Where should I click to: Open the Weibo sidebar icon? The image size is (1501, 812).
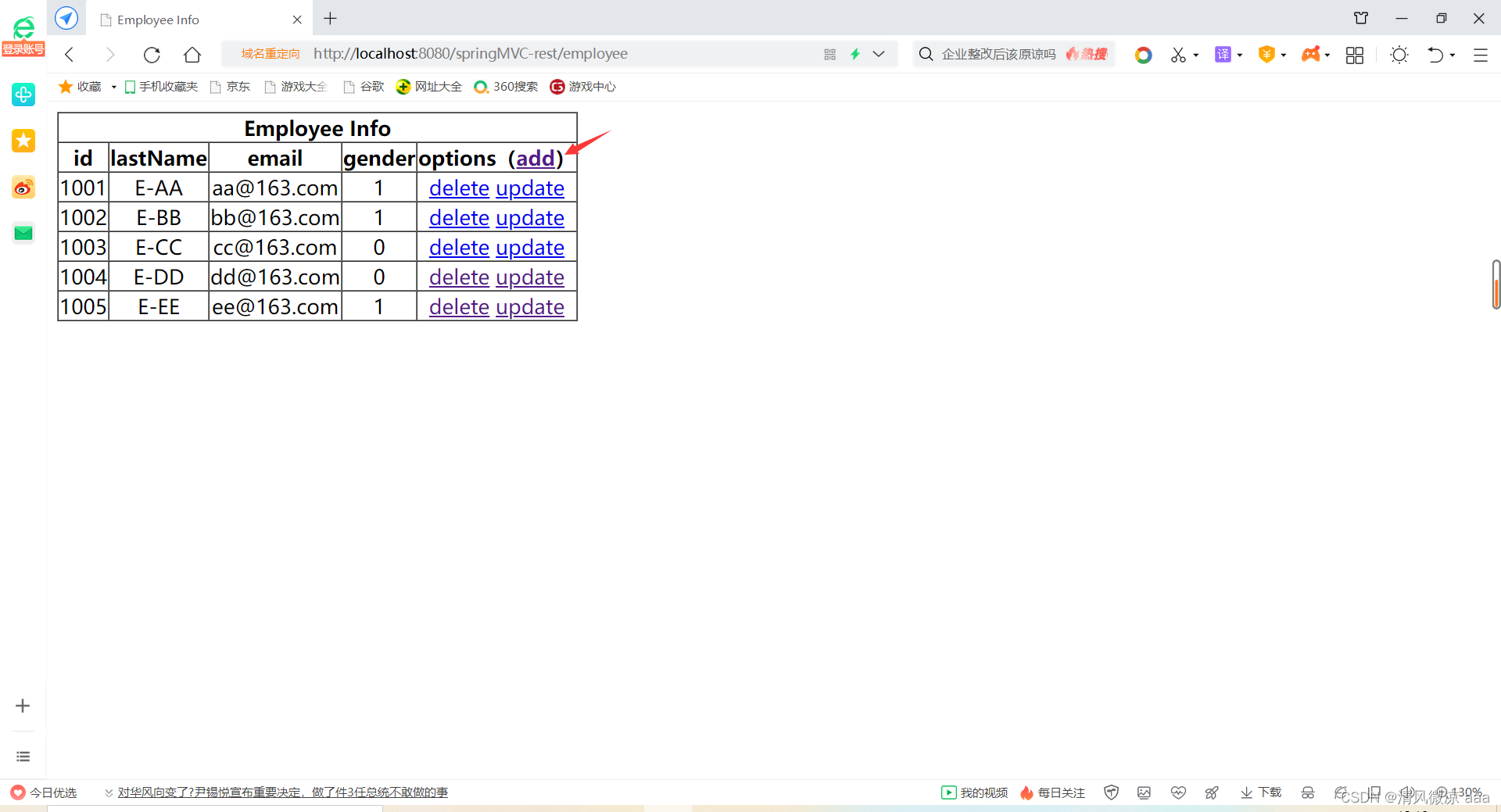coord(23,187)
